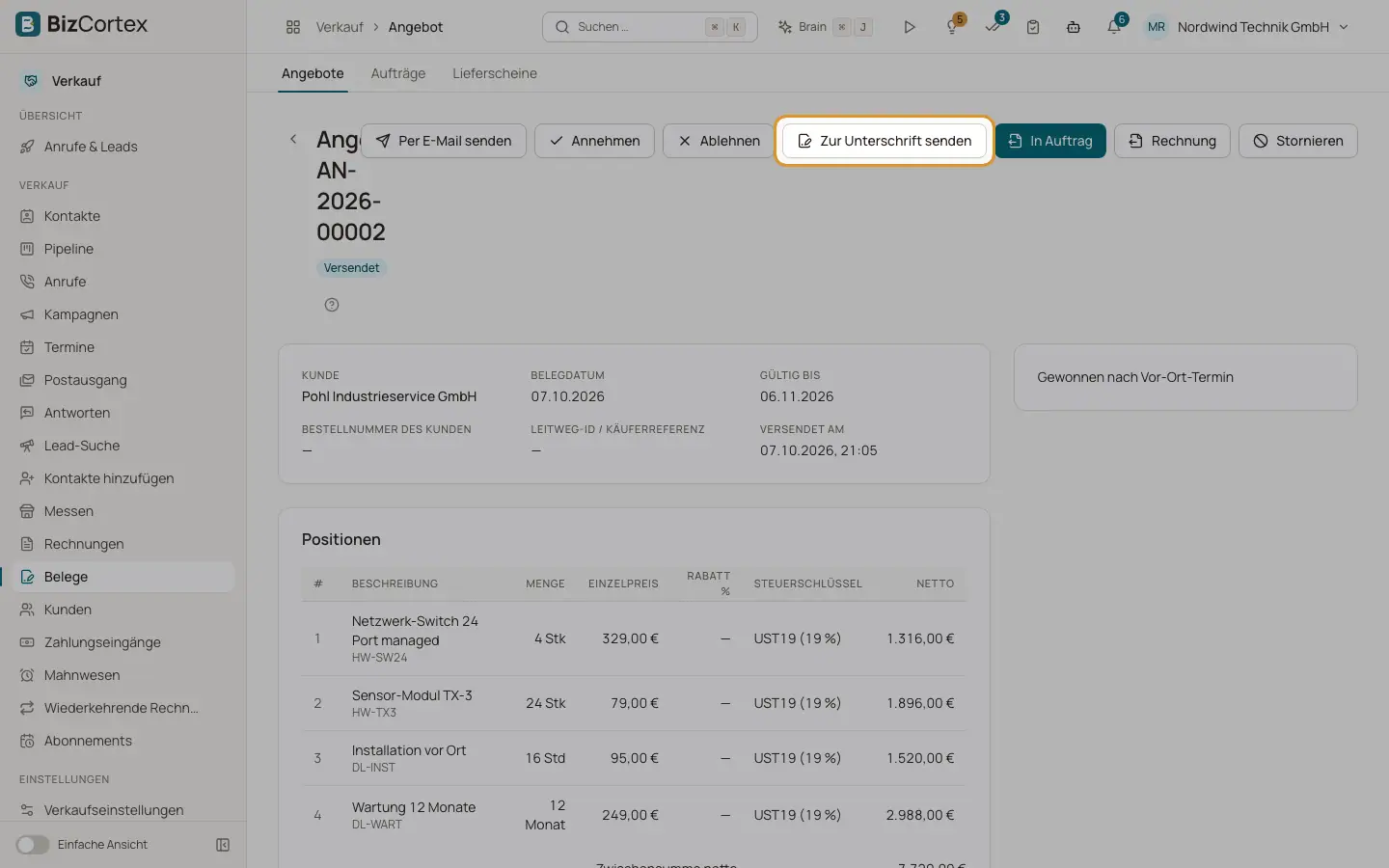Screen dimensions: 1389x868
Task: Open Abonnements in the sidebar
Action: [123, 741]
